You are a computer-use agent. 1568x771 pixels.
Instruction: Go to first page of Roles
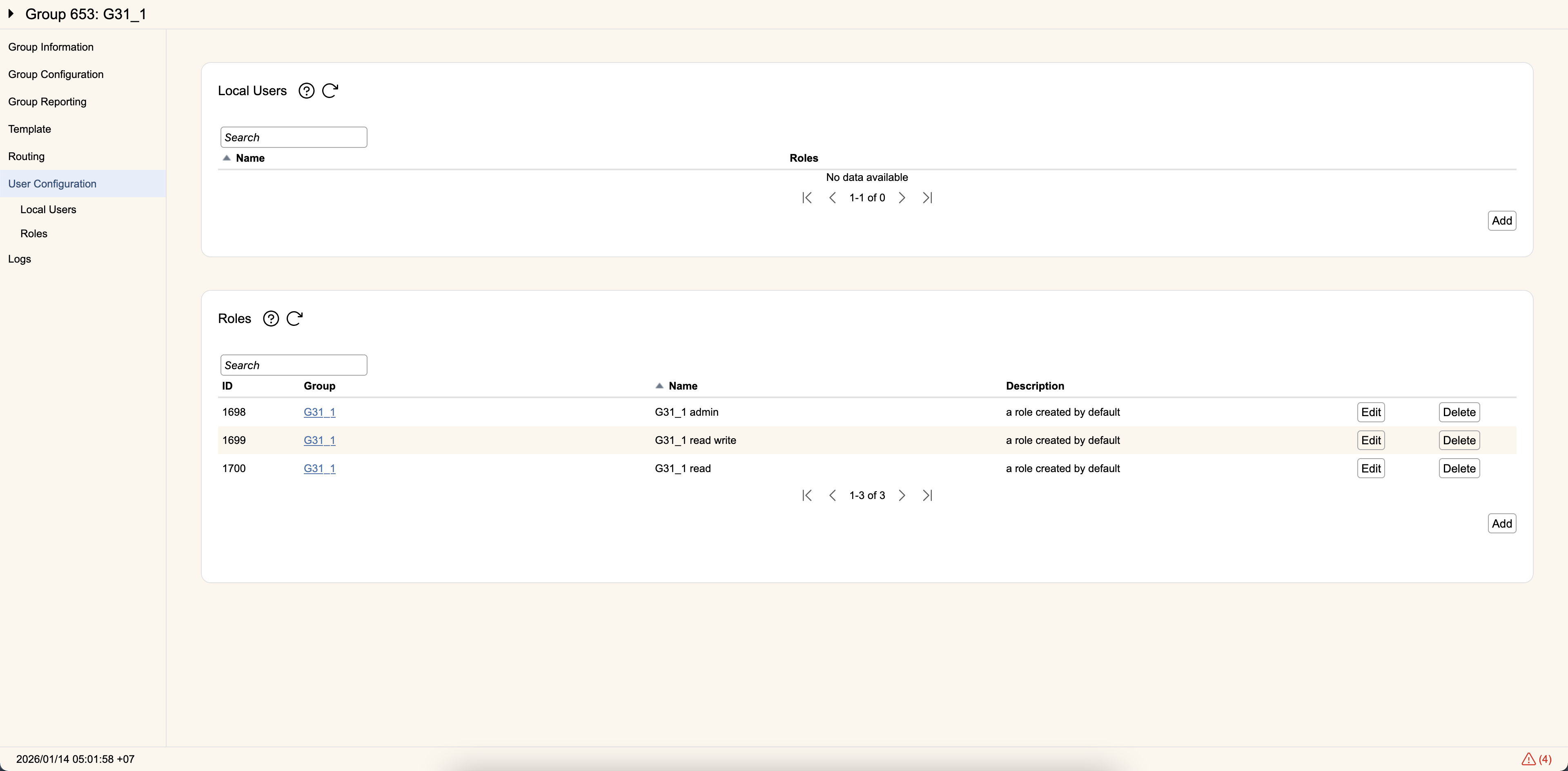(x=807, y=495)
